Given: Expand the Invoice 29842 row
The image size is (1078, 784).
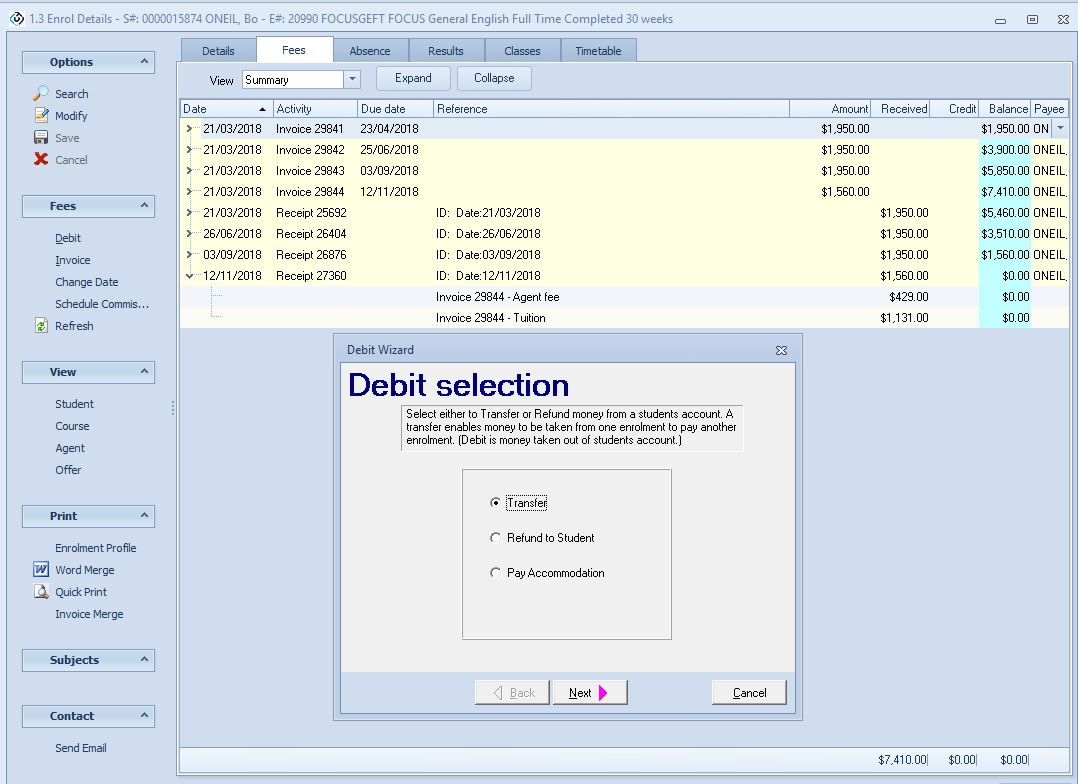Looking at the screenshot, I should point(190,150).
